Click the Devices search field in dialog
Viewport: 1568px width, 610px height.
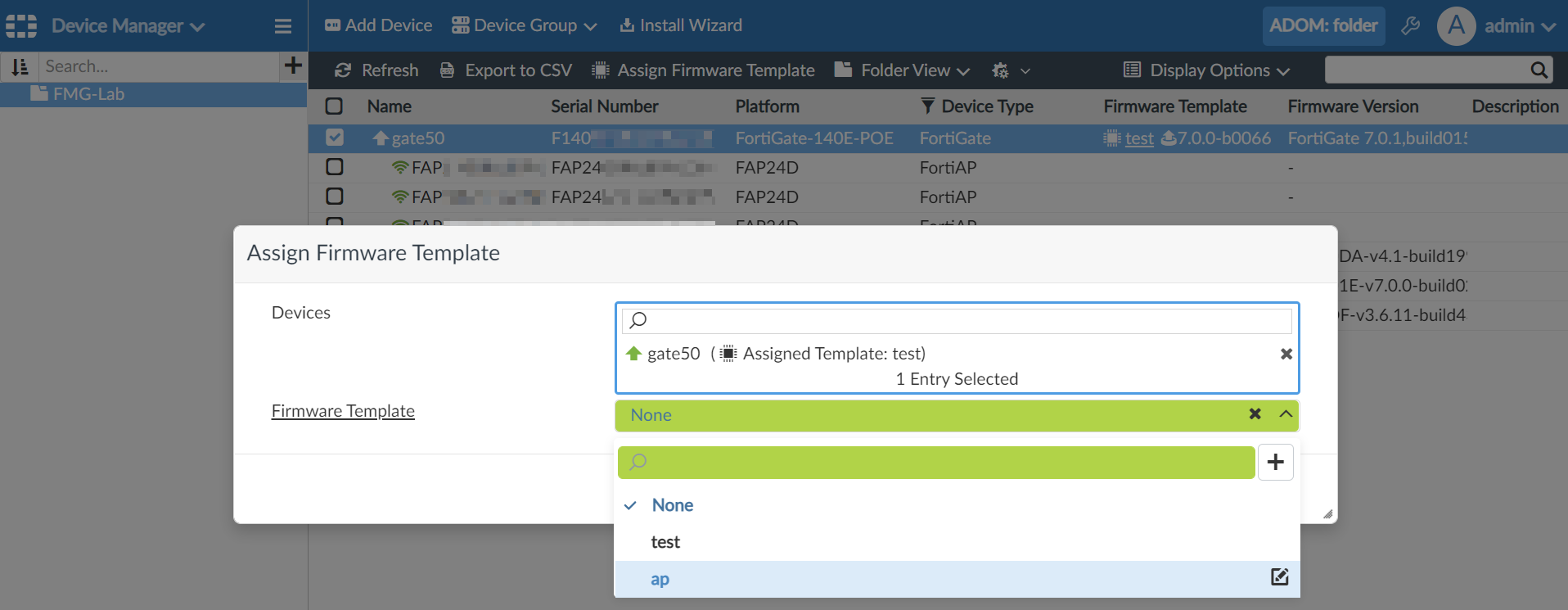click(x=957, y=320)
